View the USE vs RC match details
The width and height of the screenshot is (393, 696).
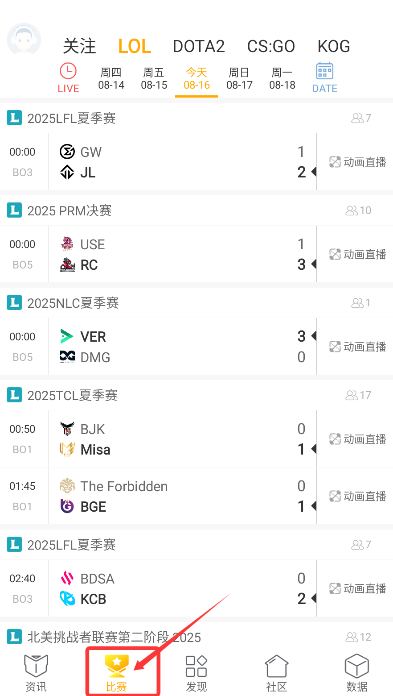(x=158, y=254)
